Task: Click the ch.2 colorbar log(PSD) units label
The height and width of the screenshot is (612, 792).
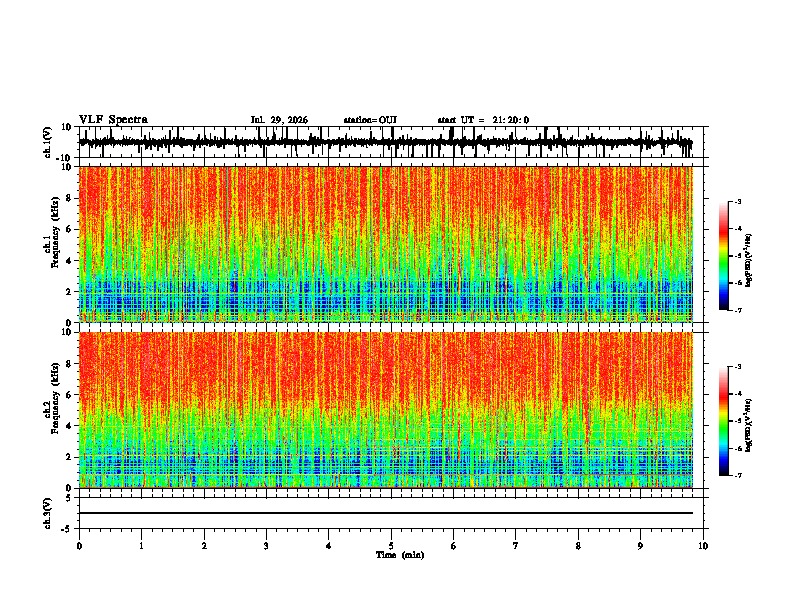Action: coord(749,425)
